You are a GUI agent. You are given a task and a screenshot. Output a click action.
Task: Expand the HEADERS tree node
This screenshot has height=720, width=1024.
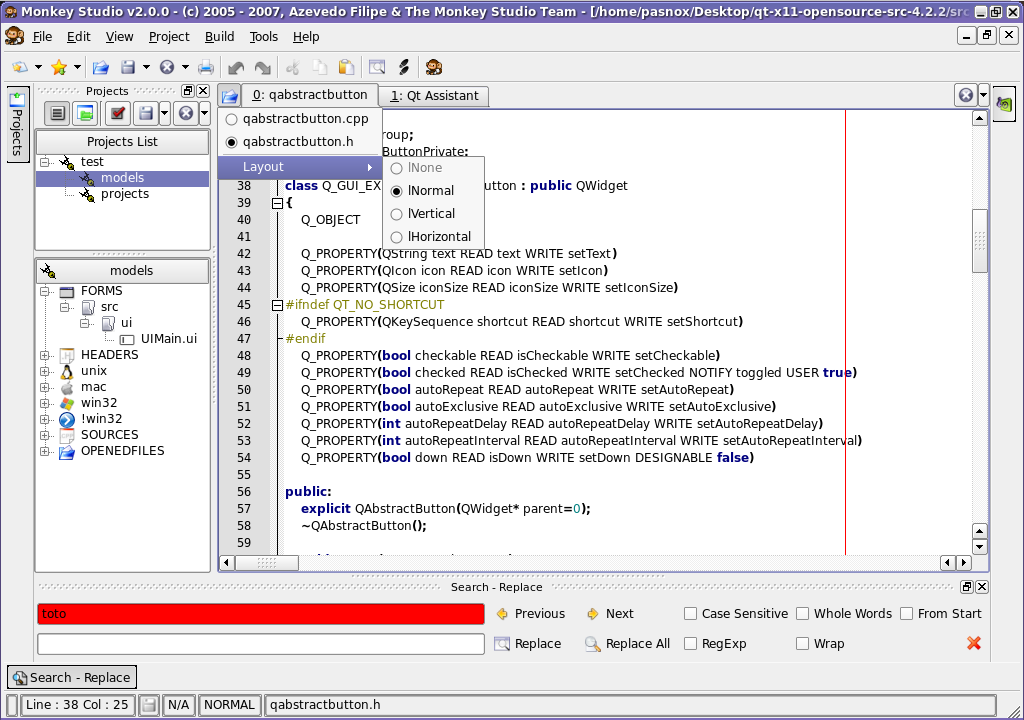(x=44, y=355)
